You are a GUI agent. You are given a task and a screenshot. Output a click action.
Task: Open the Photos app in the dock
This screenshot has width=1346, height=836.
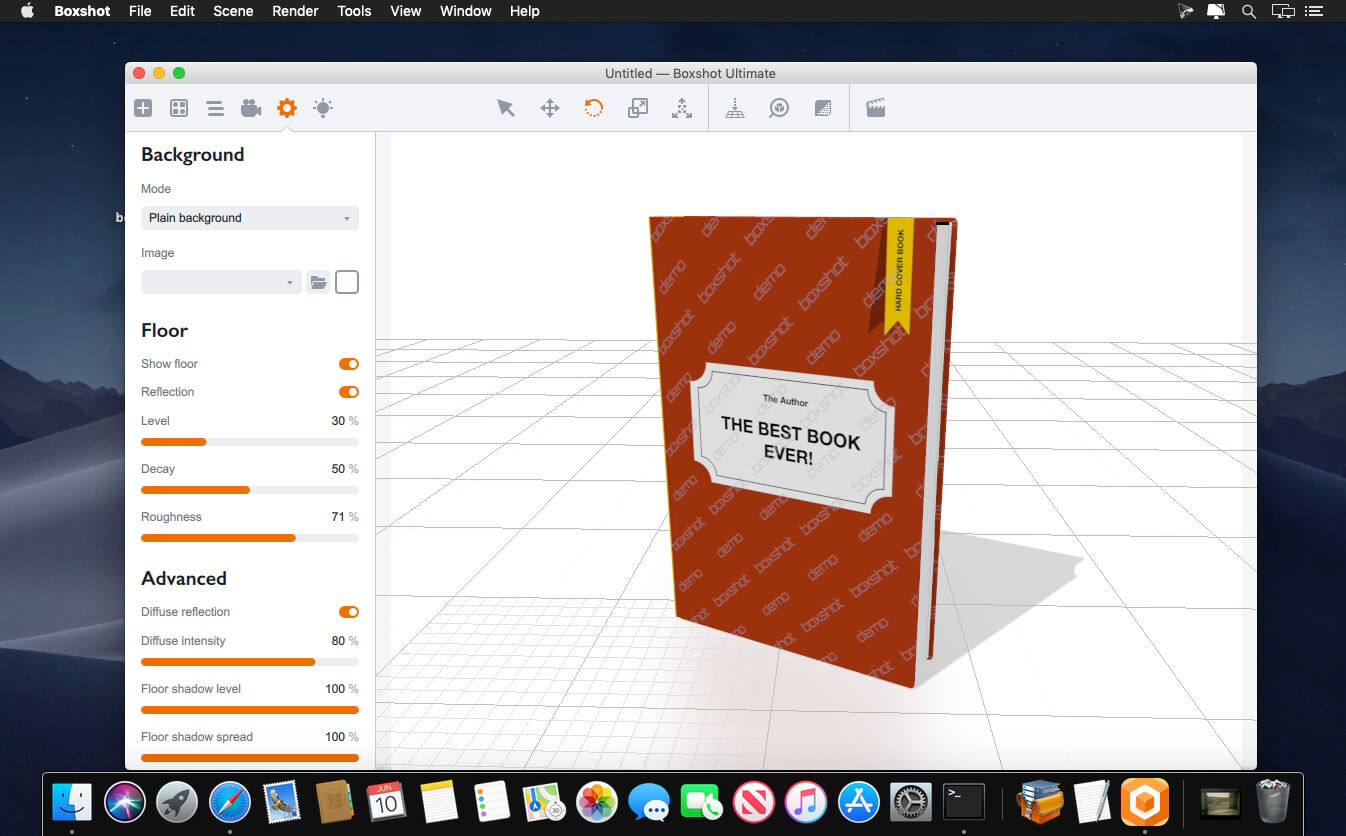coord(597,802)
